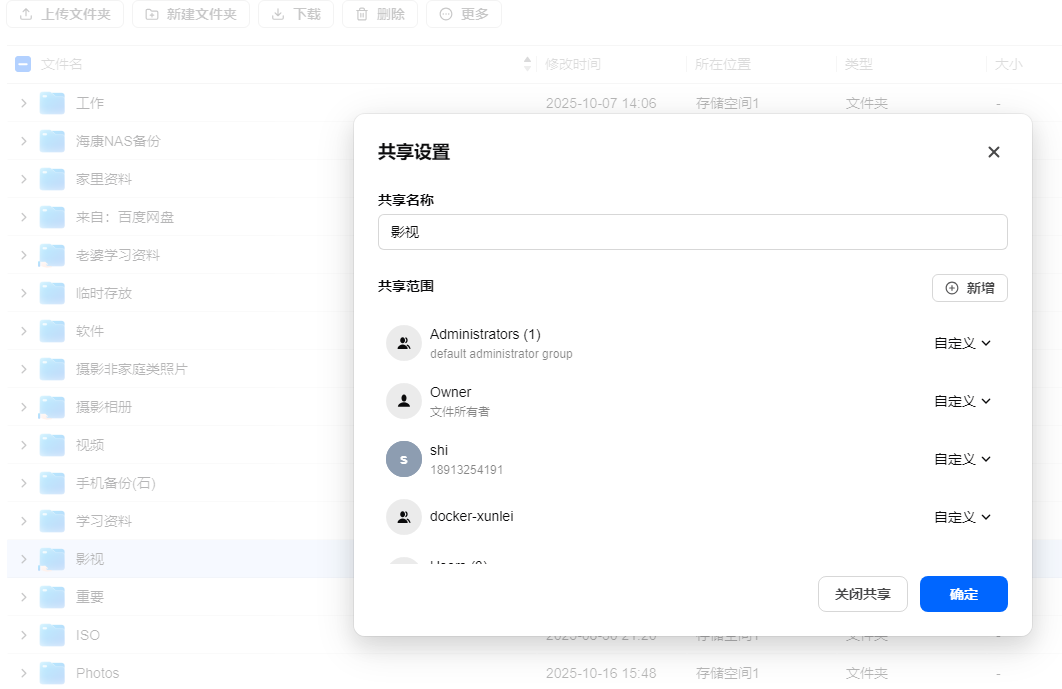The height and width of the screenshot is (689, 1062).
Task: Click the 影视 folder icon in list
Action: coord(52,559)
